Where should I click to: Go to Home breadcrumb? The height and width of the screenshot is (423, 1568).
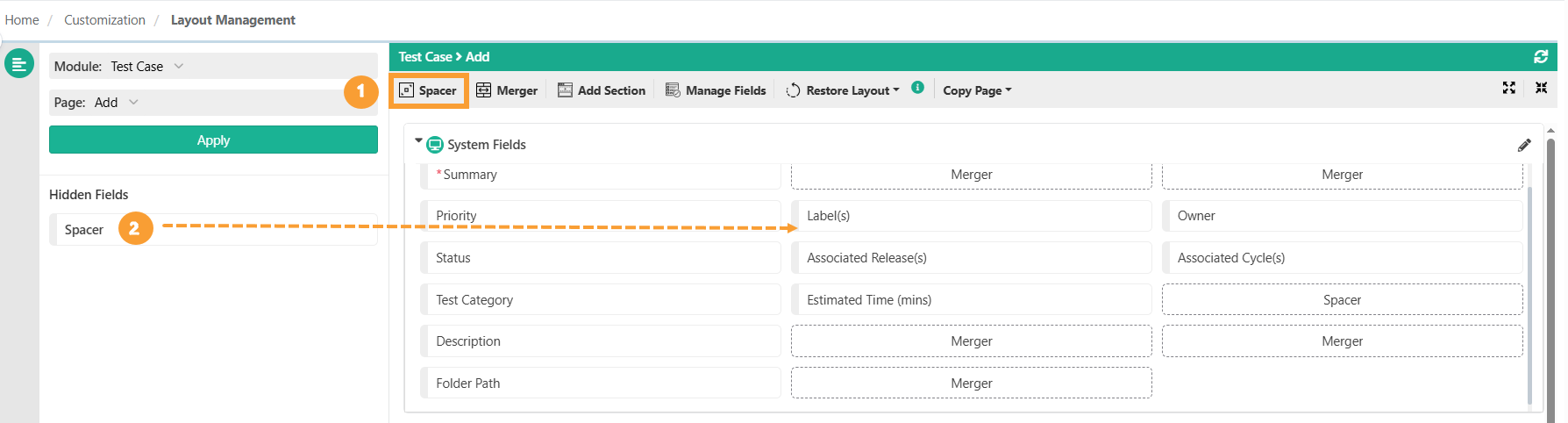[x=22, y=20]
